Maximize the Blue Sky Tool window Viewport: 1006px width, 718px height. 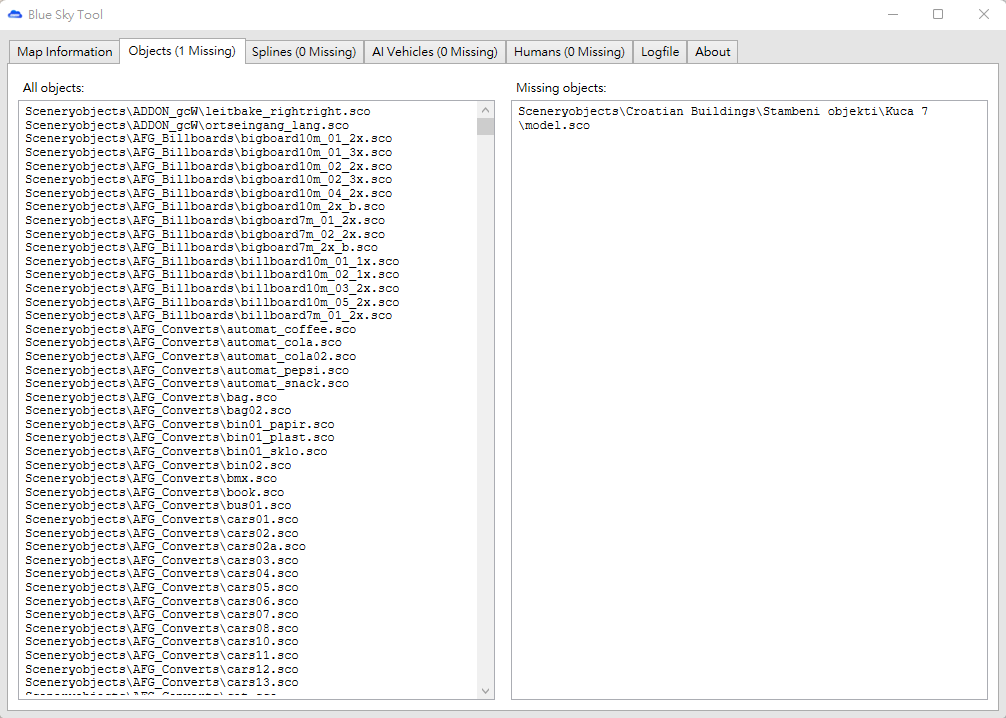[938, 14]
